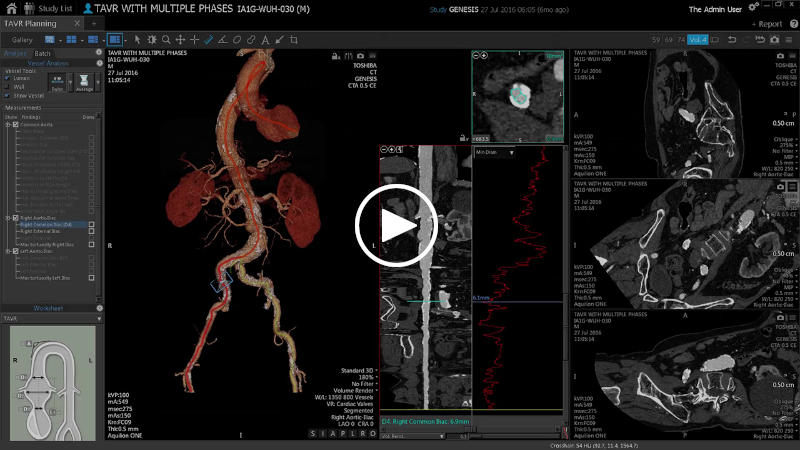Viewport: 800px width, 450px height.
Task: Toggle Left Aorto-Iliac show checkbox
Action: pos(15,251)
